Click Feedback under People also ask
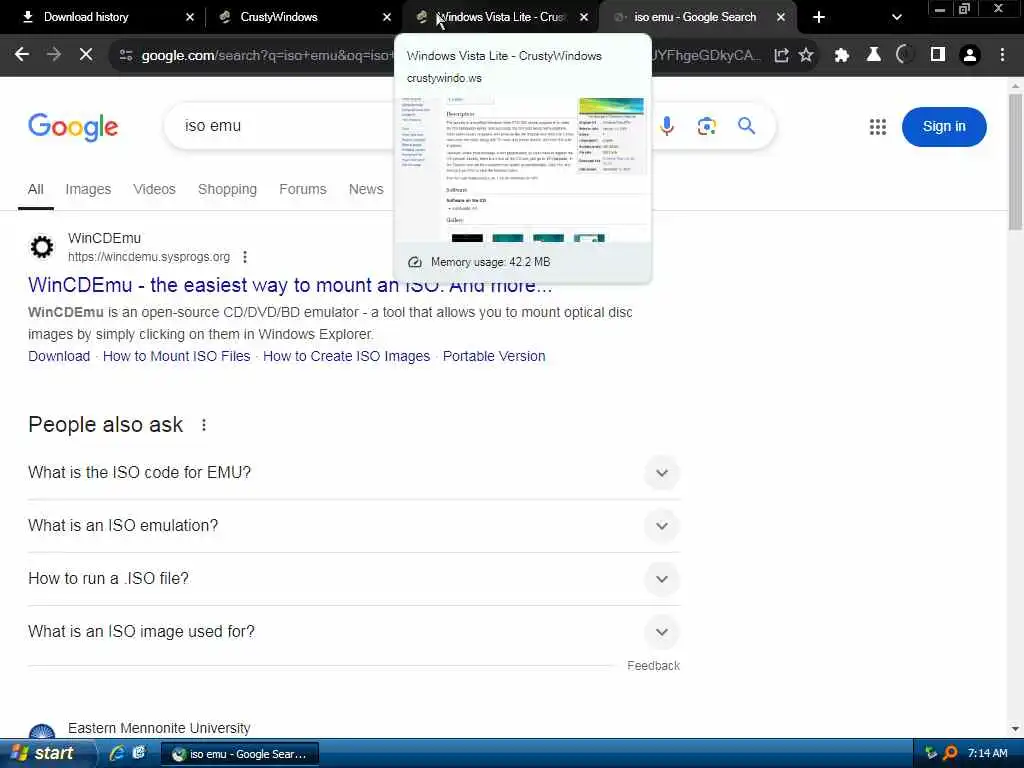 (x=653, y=666)
